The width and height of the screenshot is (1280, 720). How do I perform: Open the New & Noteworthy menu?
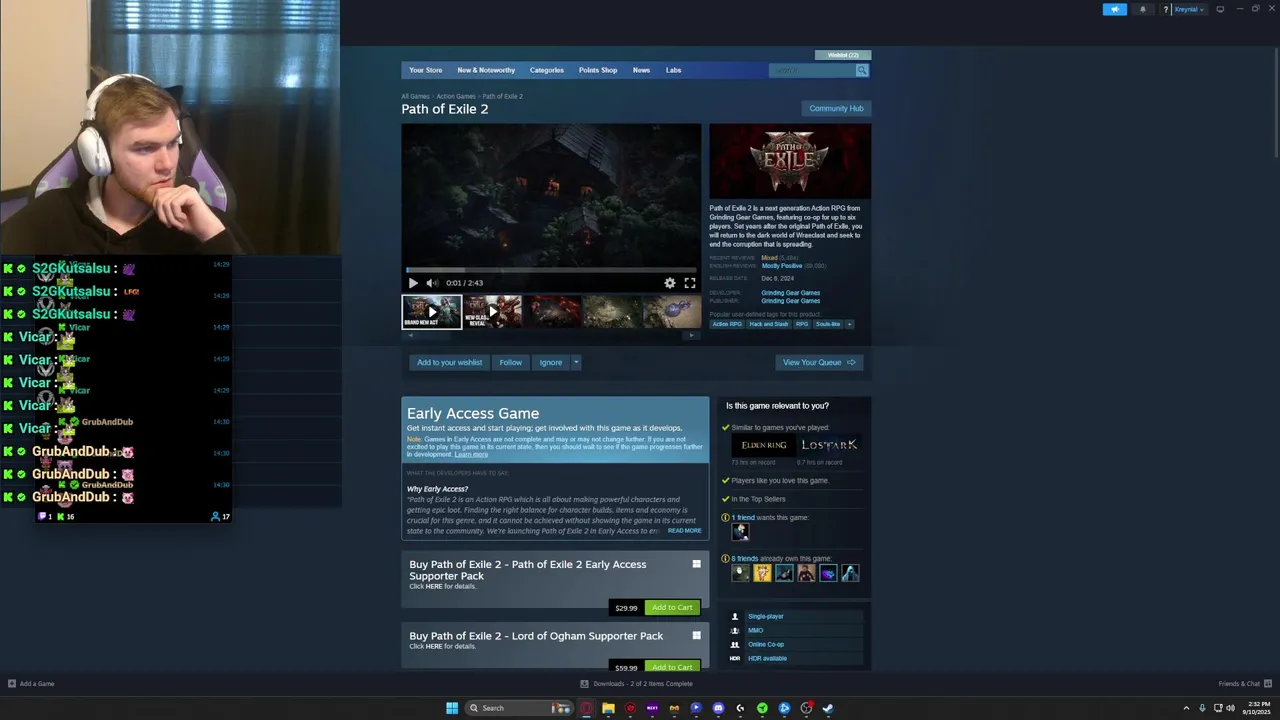tap(486, 70)
